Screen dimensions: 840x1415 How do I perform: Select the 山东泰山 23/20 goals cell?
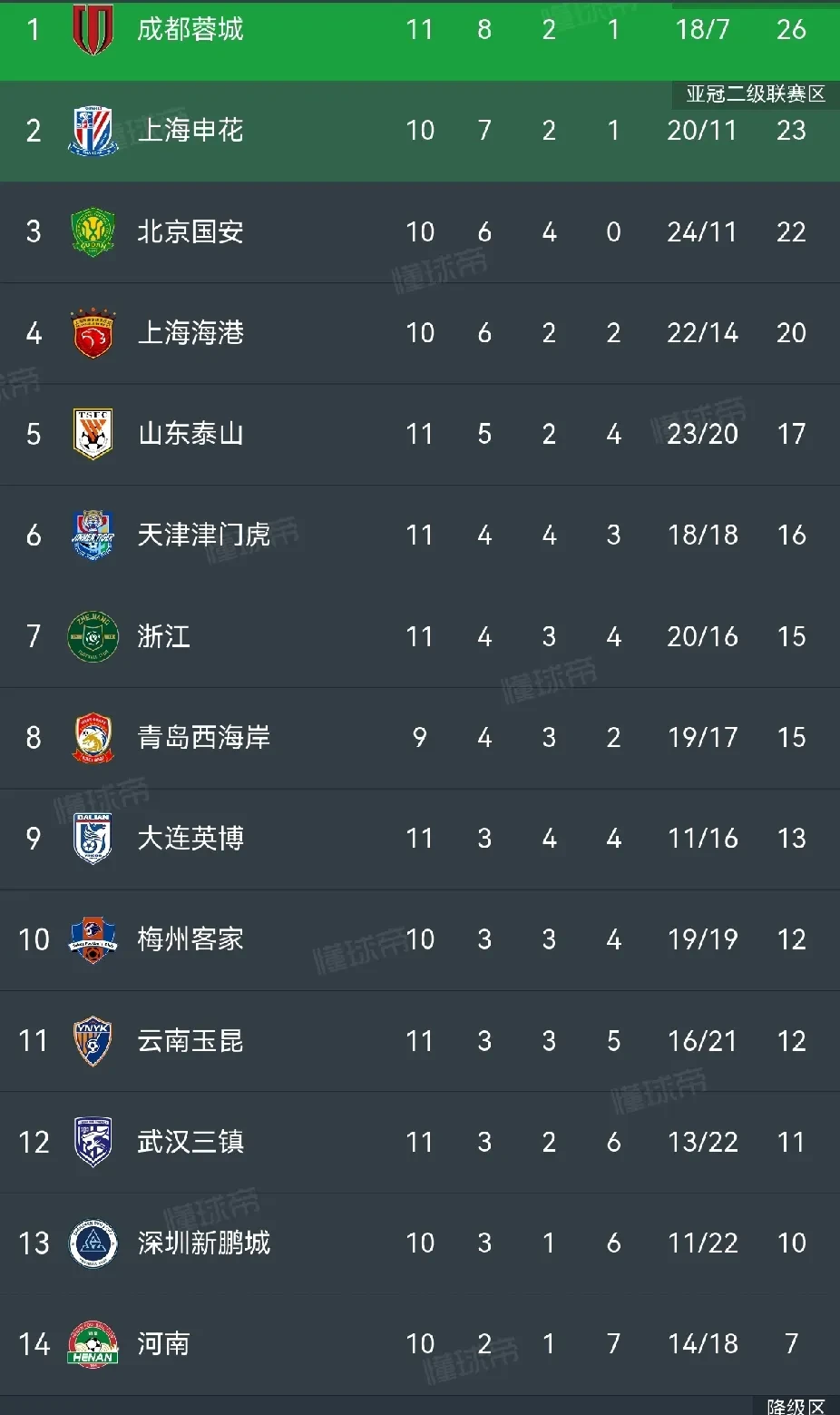(702, 434)
